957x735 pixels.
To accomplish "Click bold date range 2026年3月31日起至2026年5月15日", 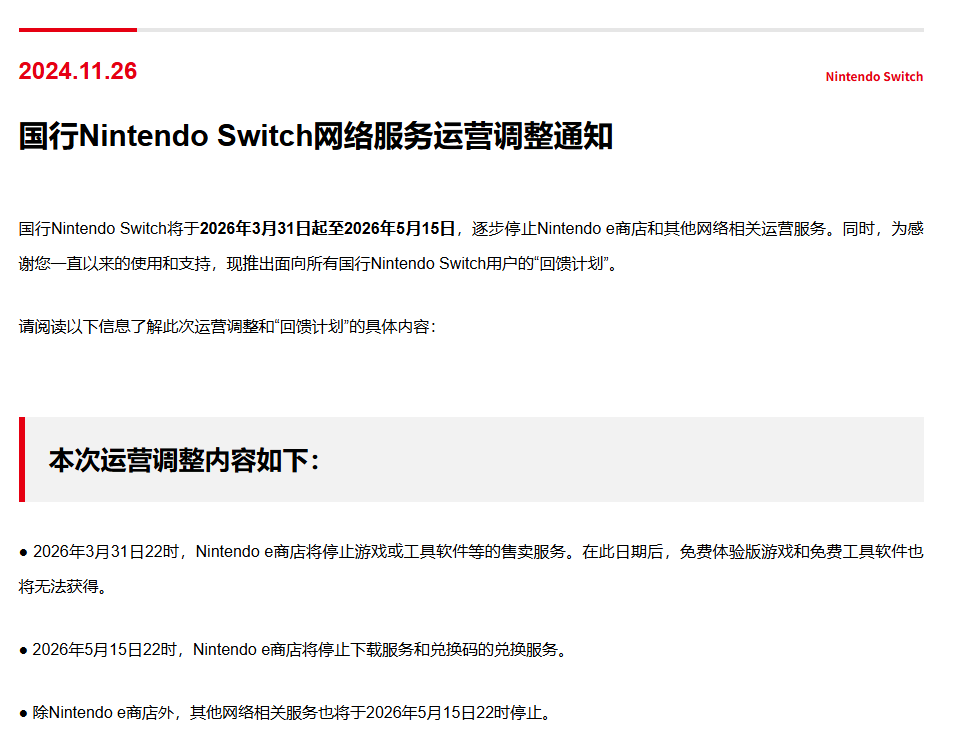I will 328,229.
